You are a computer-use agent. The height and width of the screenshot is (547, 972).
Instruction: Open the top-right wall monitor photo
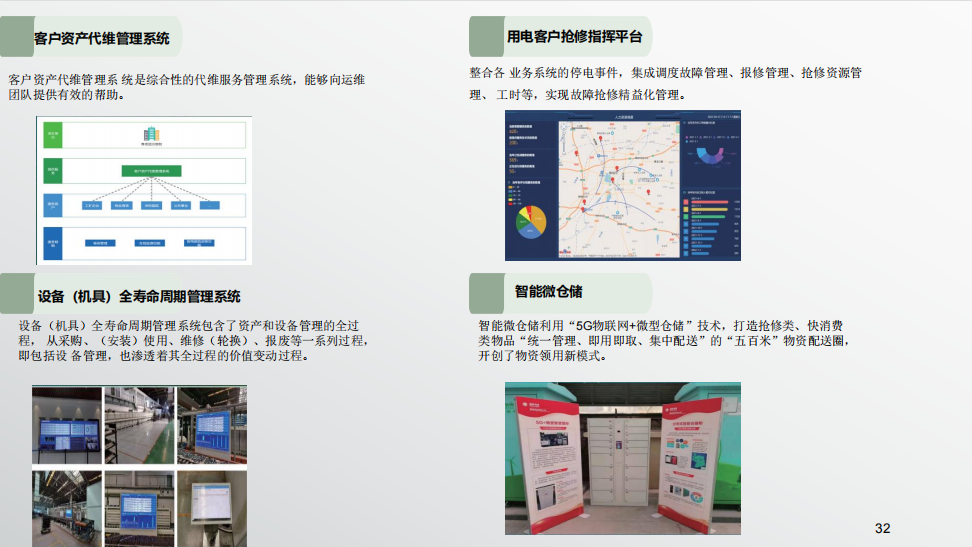(x=212, y=426)
